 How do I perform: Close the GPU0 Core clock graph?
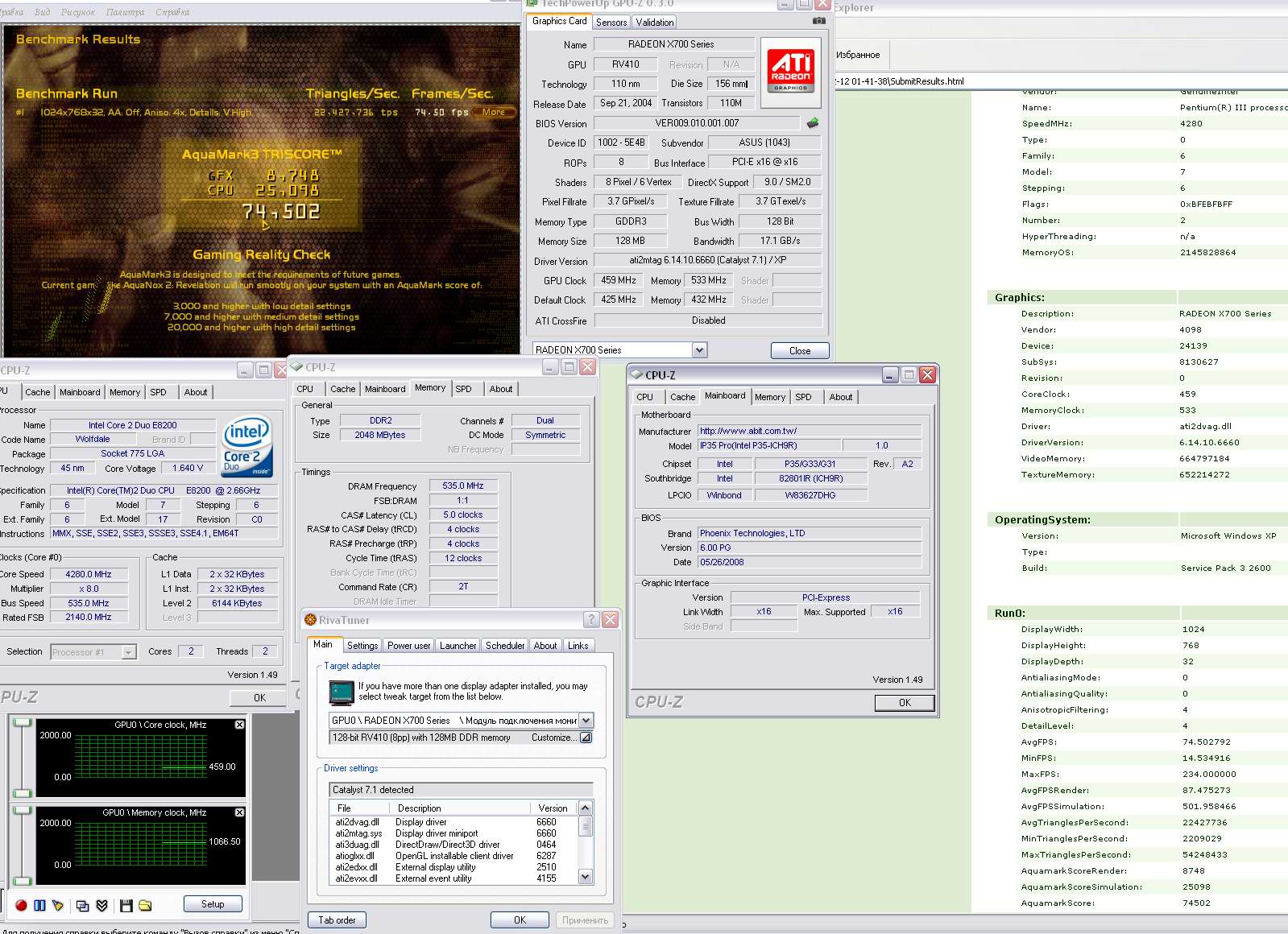(239, 725)
